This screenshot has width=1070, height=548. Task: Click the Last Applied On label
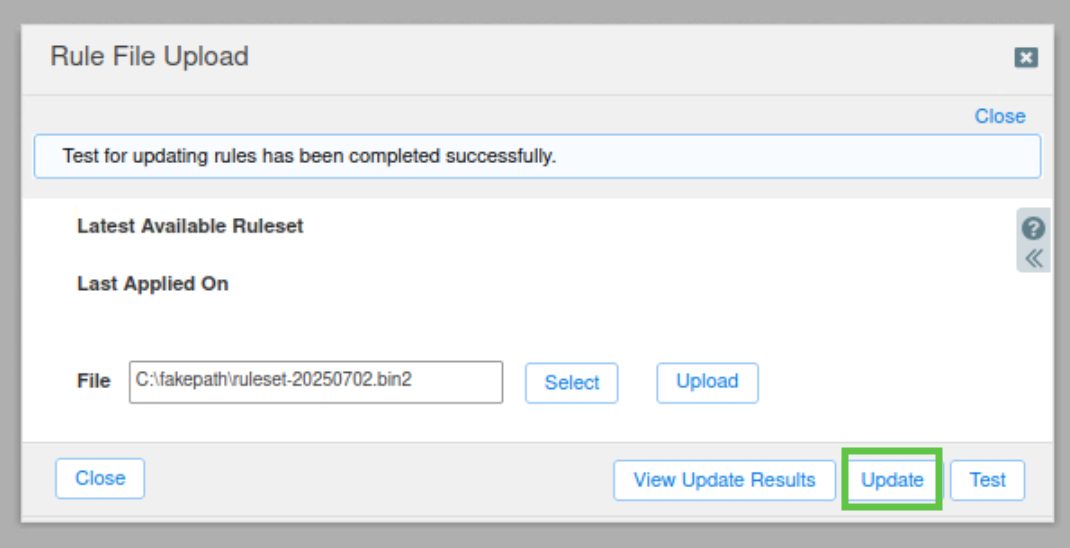point(153,284)
